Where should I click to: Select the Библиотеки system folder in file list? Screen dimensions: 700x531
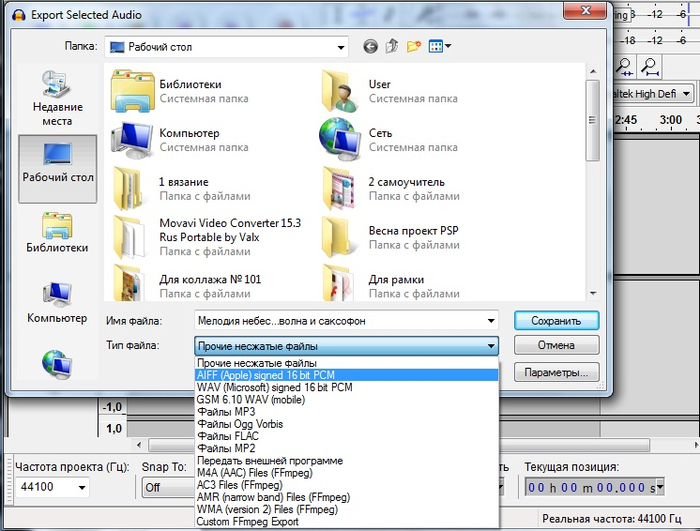(x=180, y=91)
